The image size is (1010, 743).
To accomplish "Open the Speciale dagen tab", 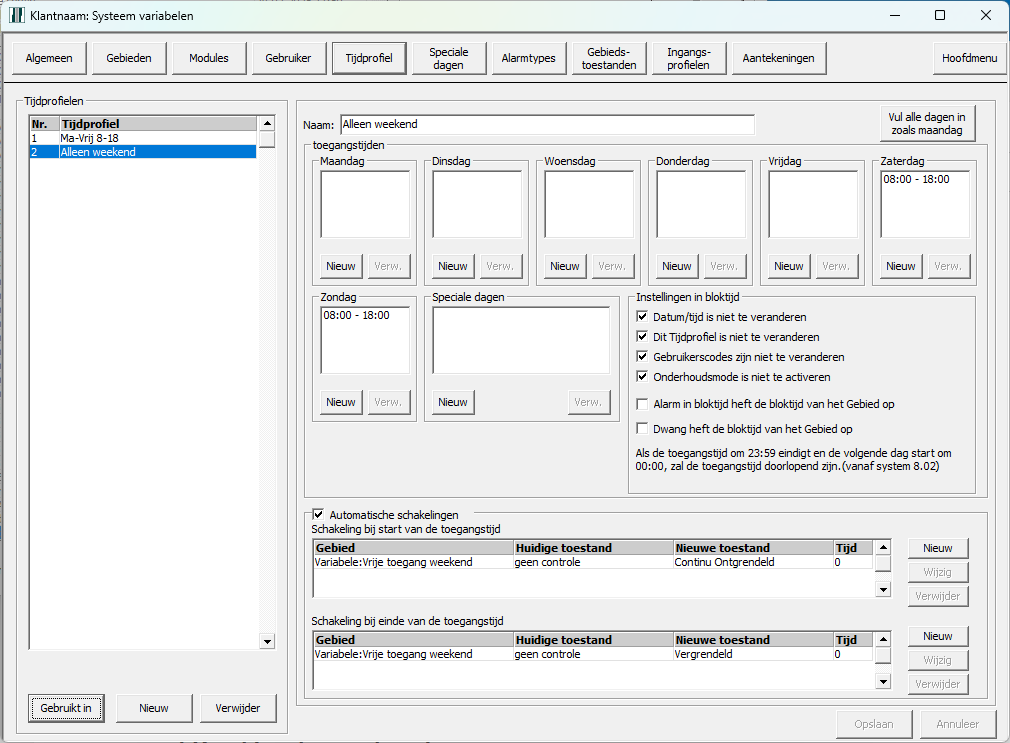I will [448, 58].
